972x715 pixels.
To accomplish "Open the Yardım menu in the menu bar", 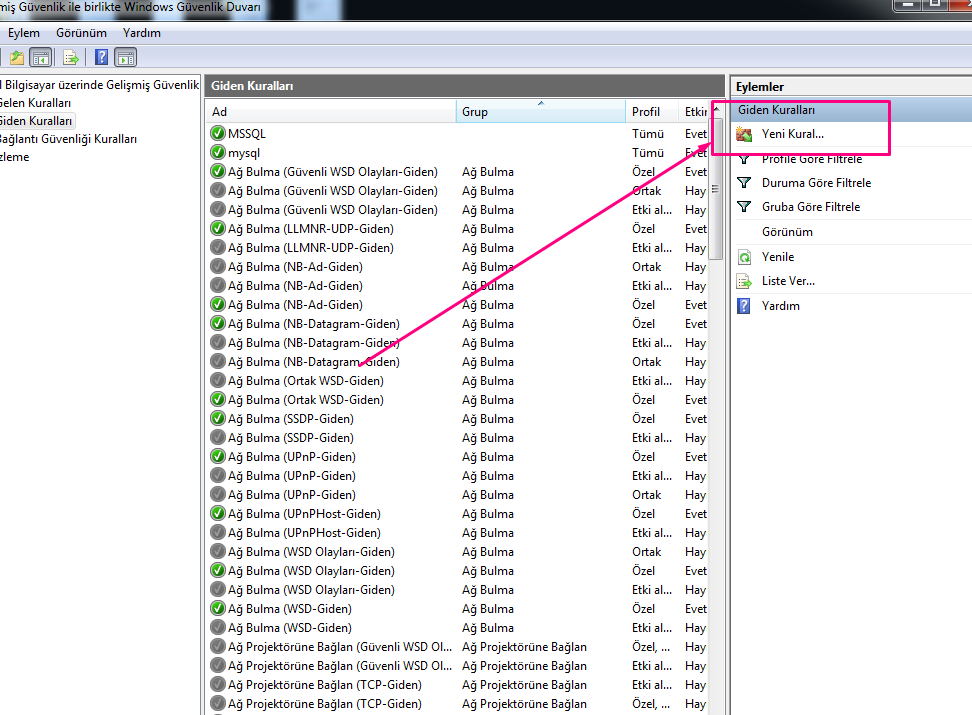I will click(x=141, y=33).
